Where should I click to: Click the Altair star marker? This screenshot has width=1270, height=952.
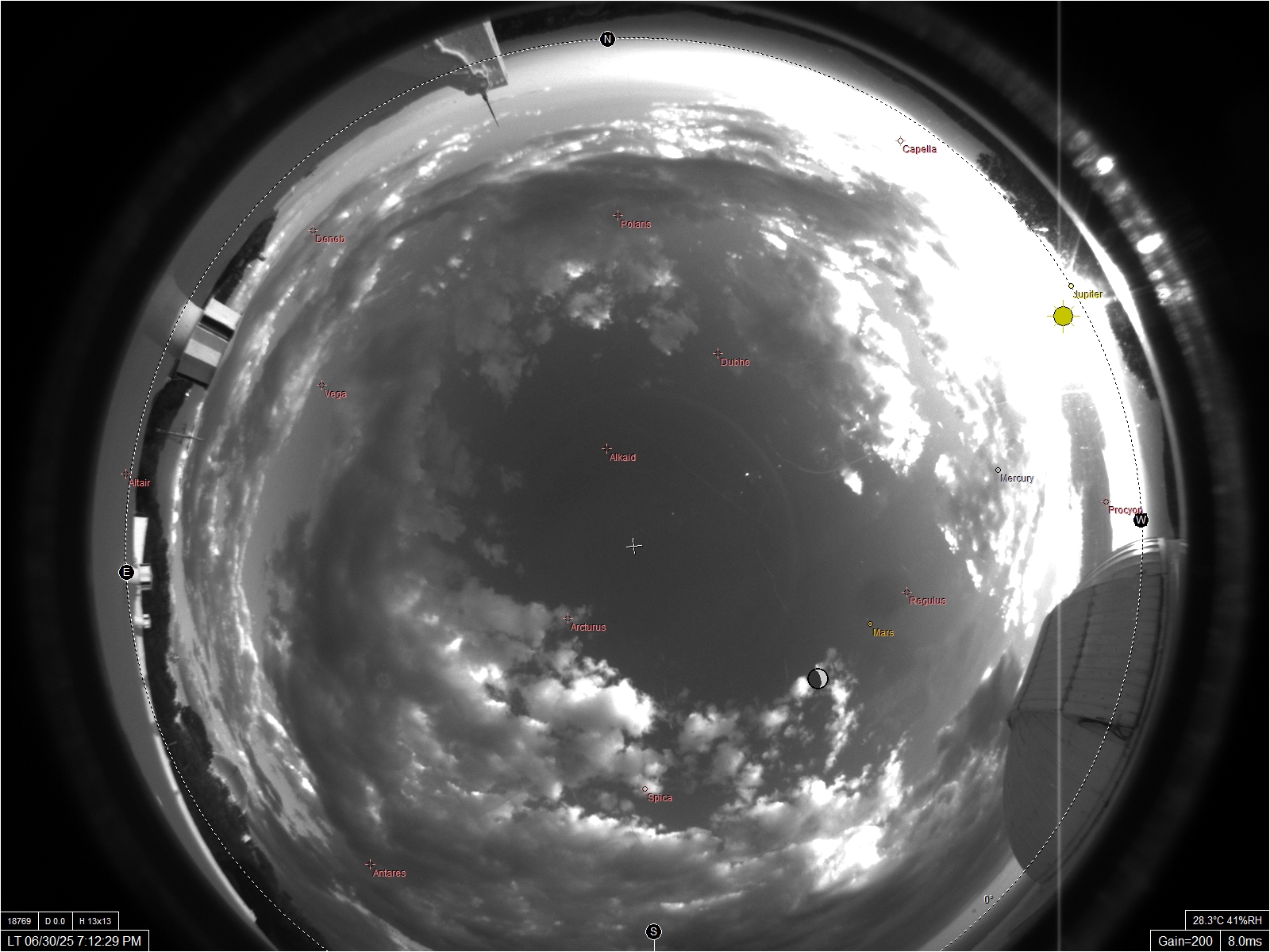point(125,474)
